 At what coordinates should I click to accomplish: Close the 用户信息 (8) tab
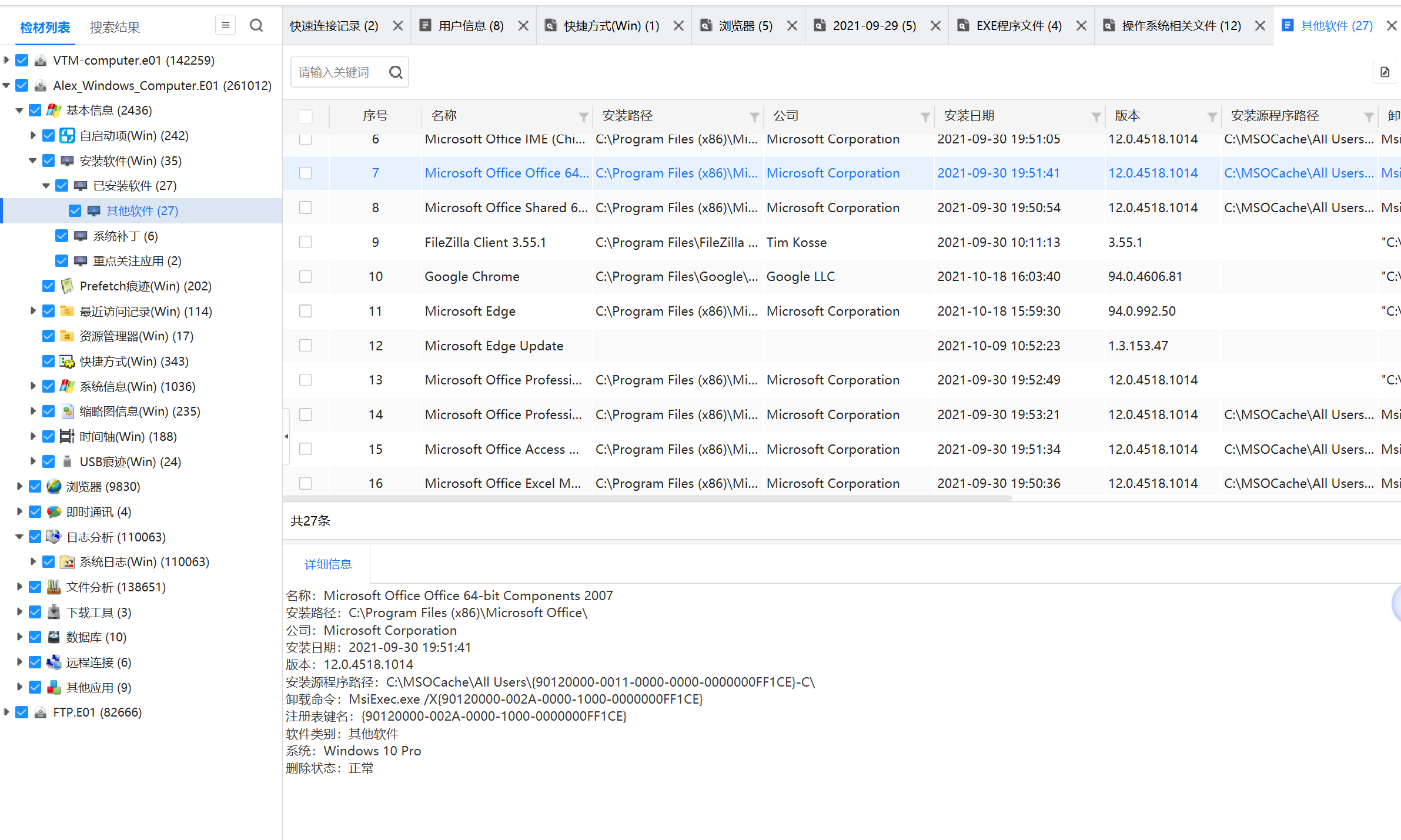click(x=523, y=26)
